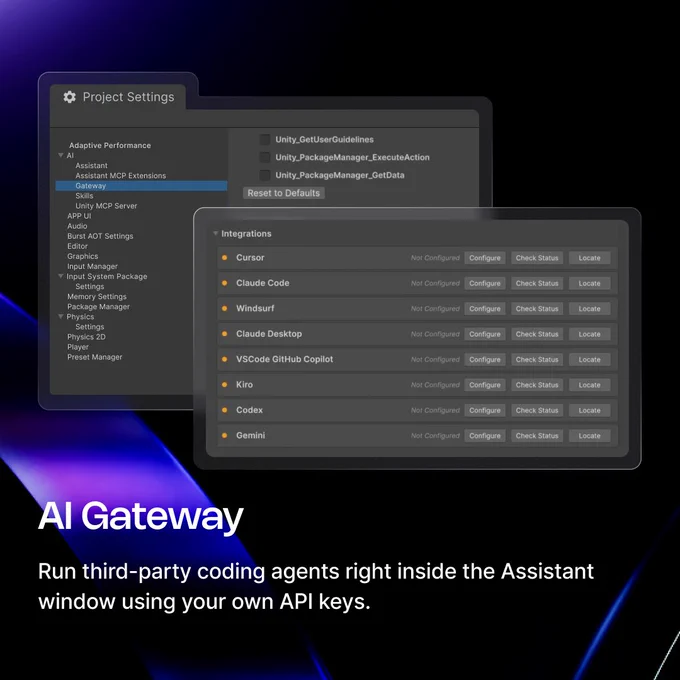Locate VSCode GitHub Copilot installation
The height and width of the screenshot is (680, 680).
[x=589, y=359]
